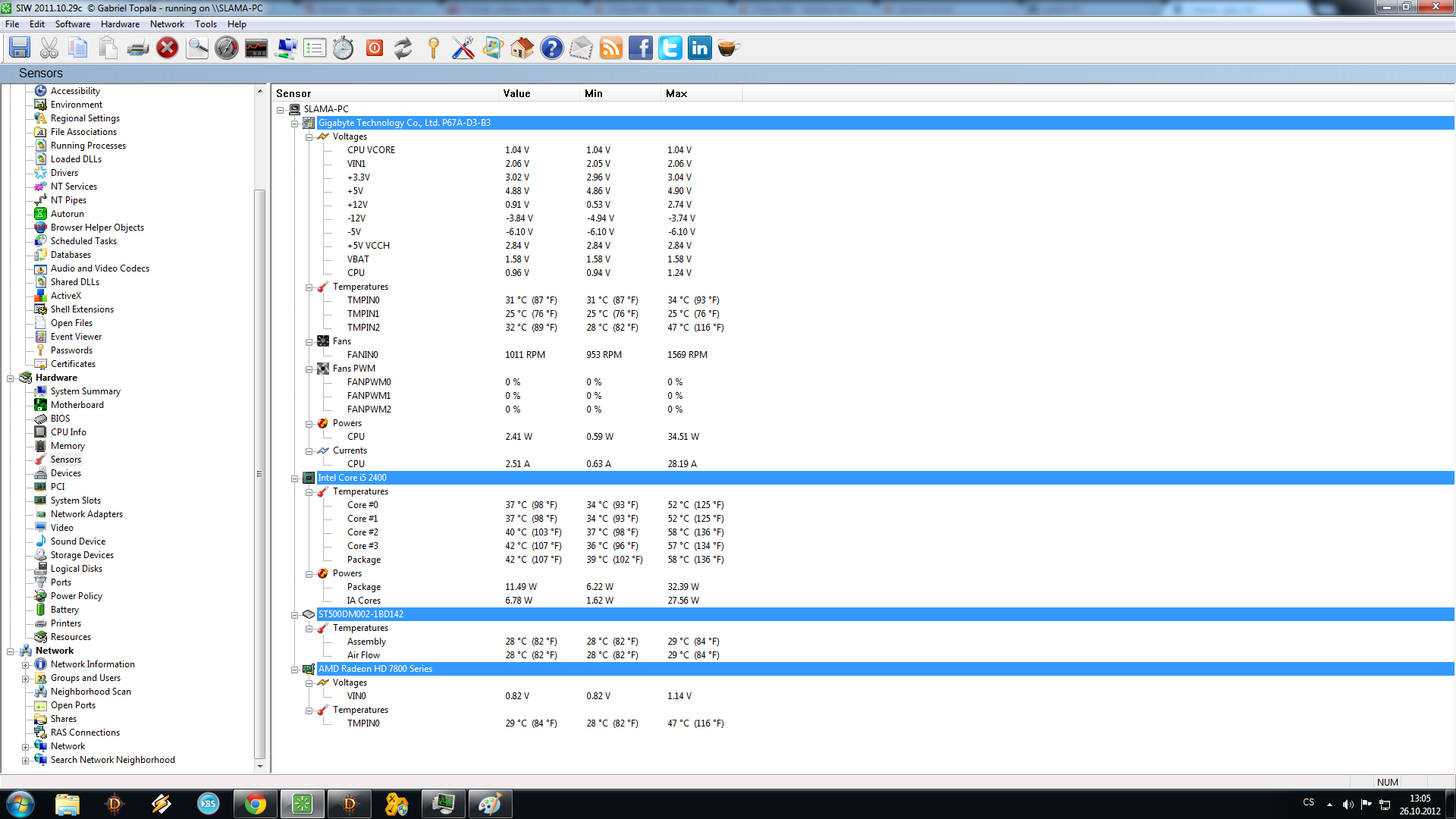Click the envelope email toolbar icon
This screenshot has height=819, width=1456.
[x=582, y=48]
